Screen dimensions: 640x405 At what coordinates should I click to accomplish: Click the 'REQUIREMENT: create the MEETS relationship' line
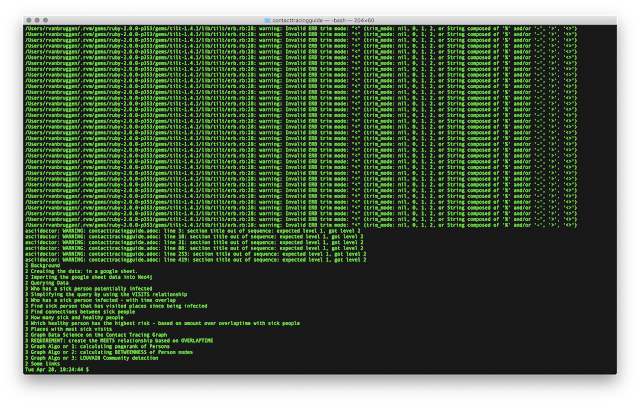119,340
